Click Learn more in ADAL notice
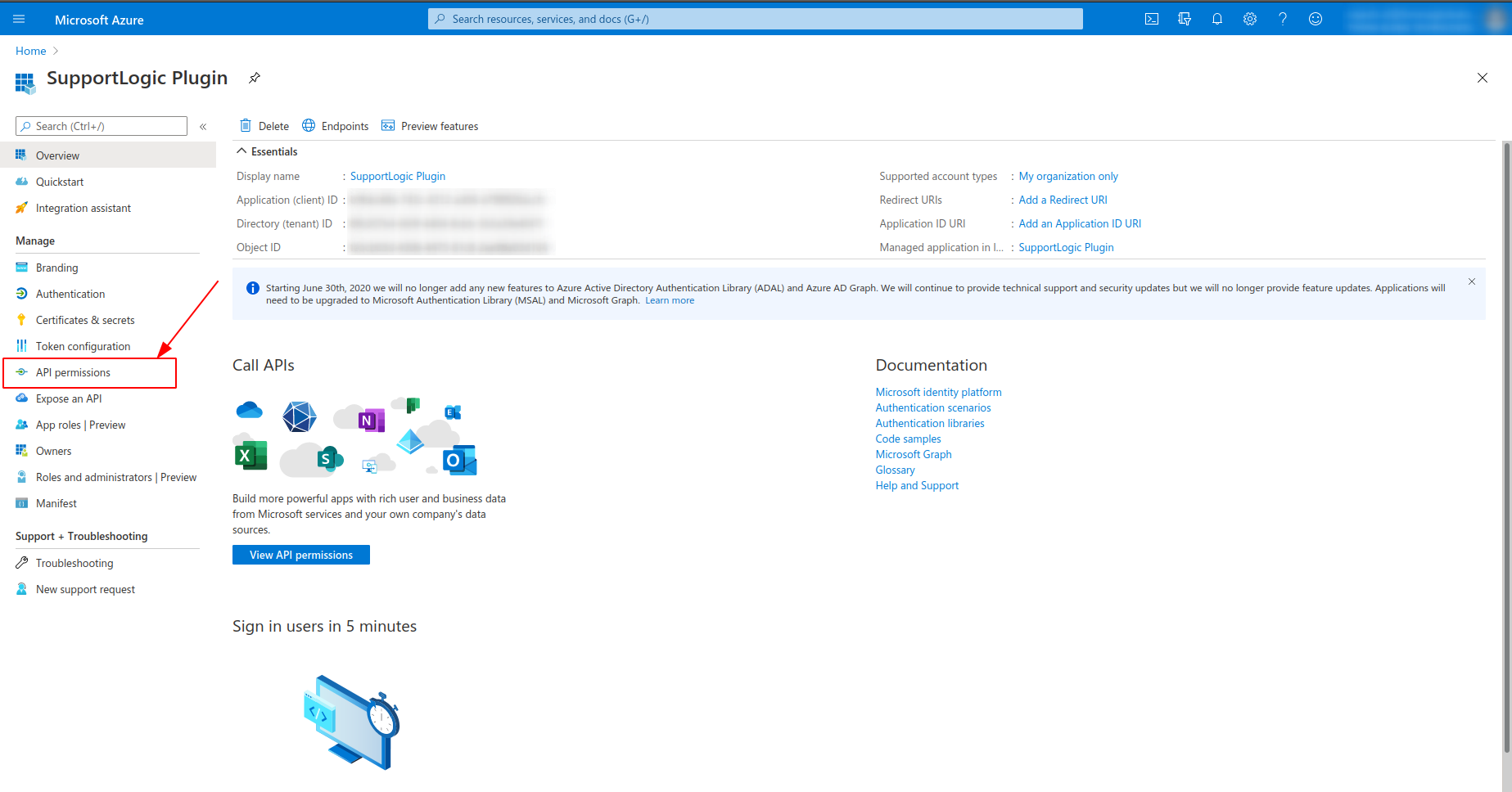Viewport: 1512px width, 792px height. 670,300
